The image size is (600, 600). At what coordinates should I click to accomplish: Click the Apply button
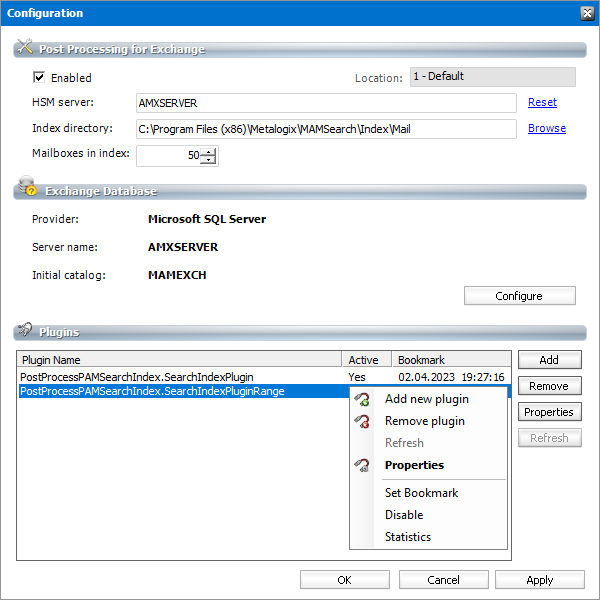[540, 580]
